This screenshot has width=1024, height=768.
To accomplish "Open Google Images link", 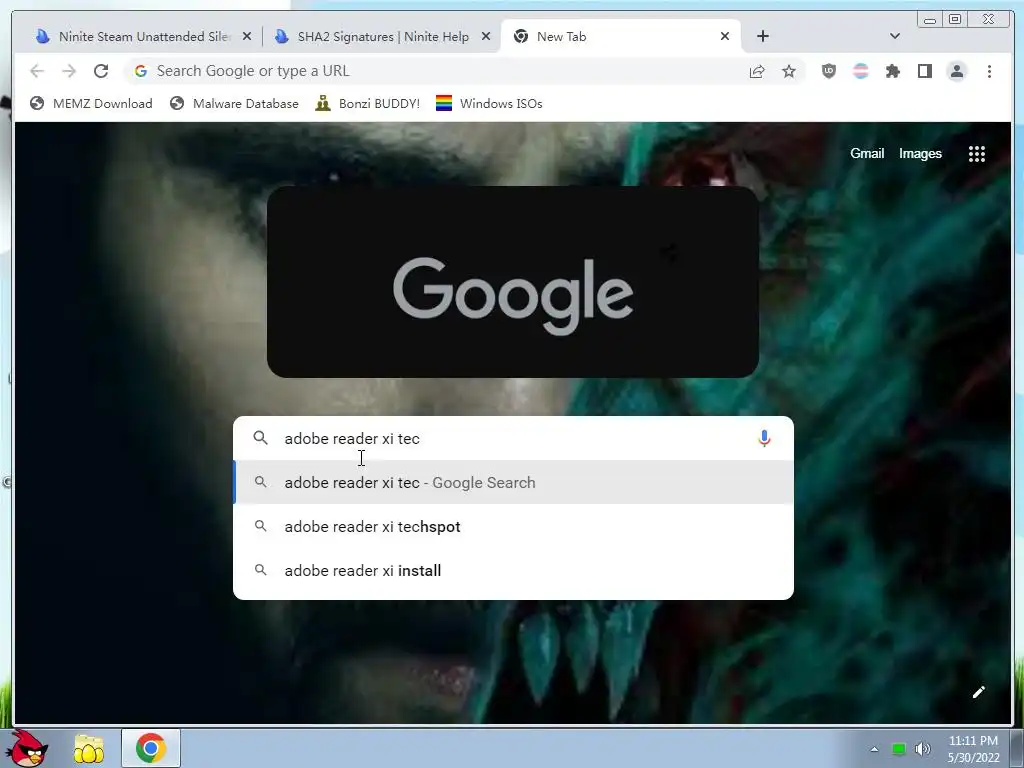I will point(920,153).
